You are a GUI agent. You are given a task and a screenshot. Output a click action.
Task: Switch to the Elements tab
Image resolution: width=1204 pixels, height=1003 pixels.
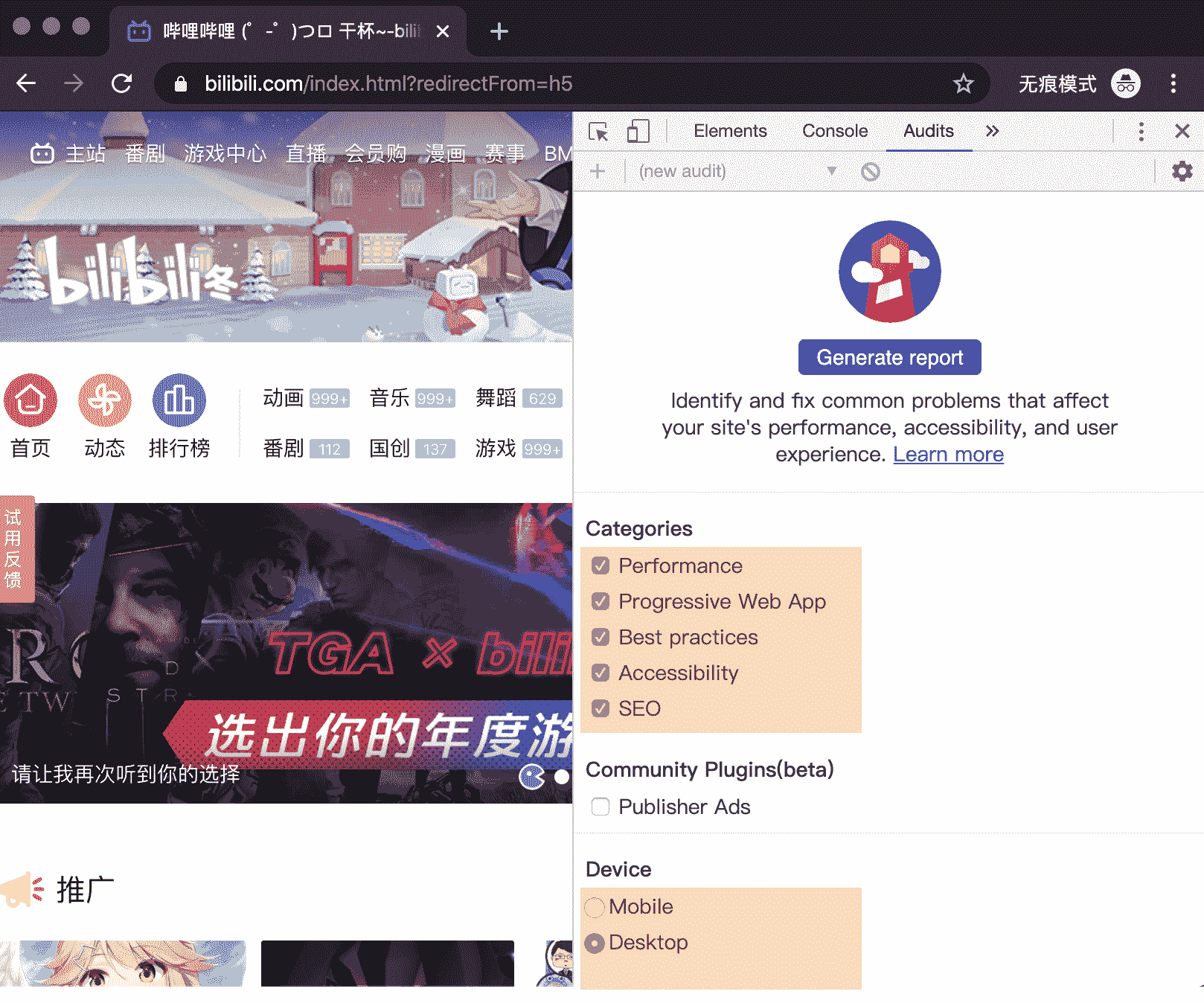730,131
